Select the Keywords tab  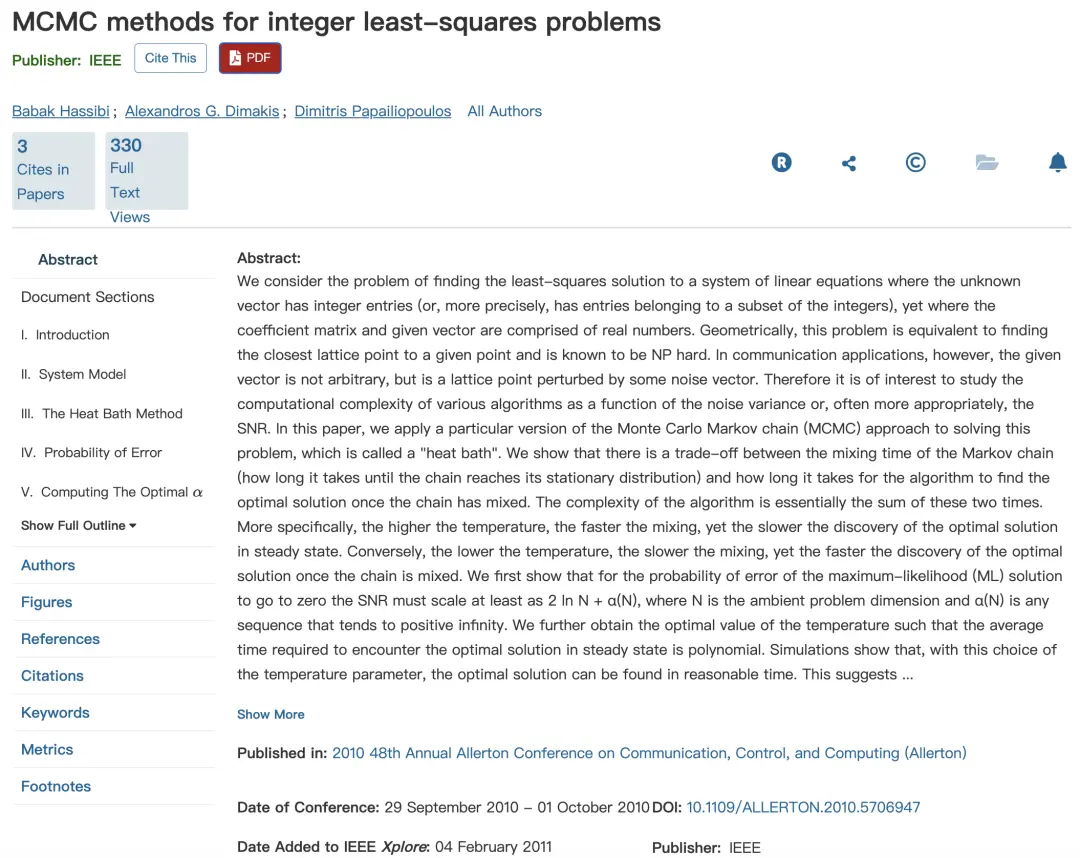(55, 713)
